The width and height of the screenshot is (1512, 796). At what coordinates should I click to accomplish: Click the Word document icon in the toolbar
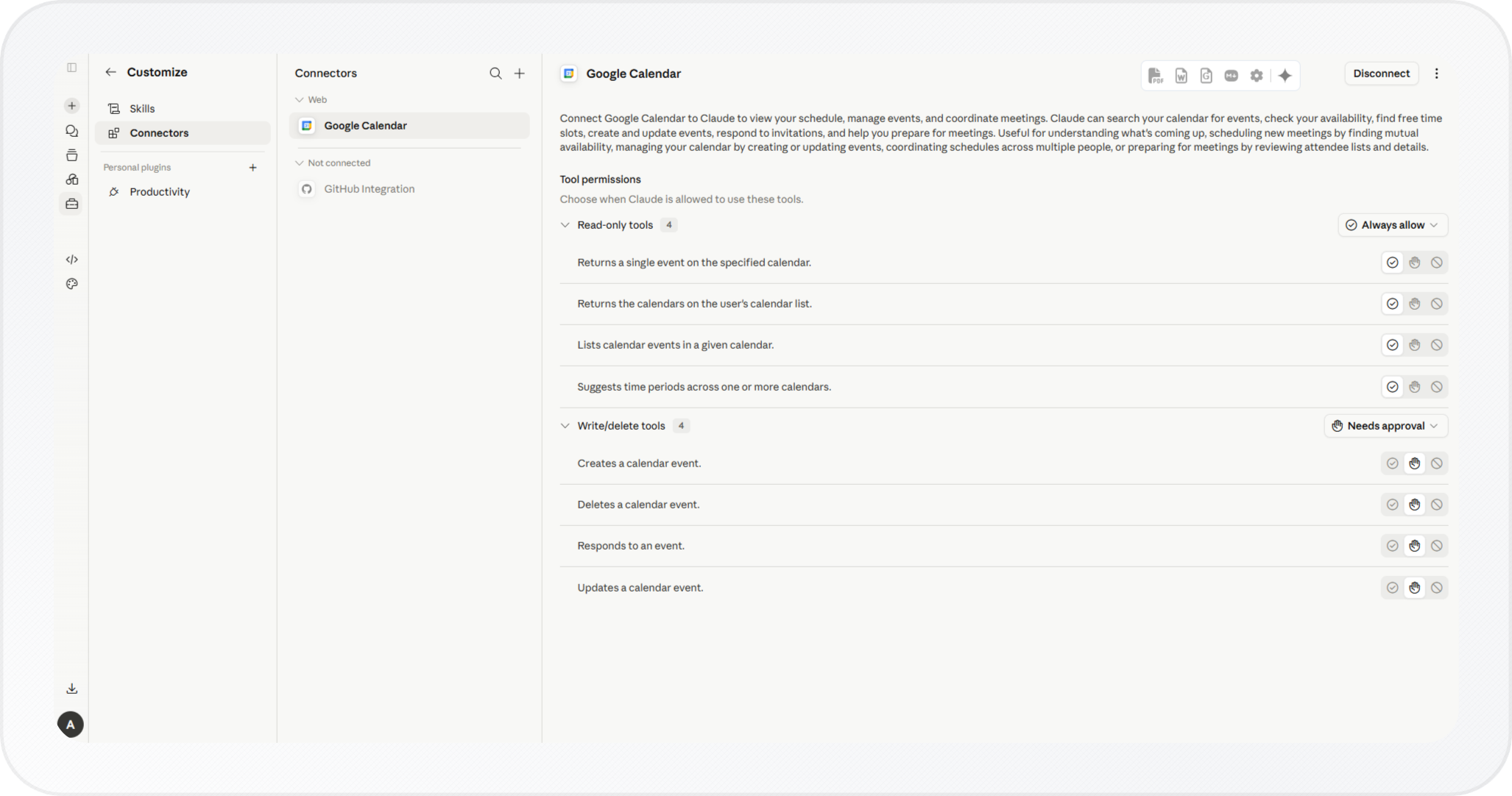[1181, 76]
